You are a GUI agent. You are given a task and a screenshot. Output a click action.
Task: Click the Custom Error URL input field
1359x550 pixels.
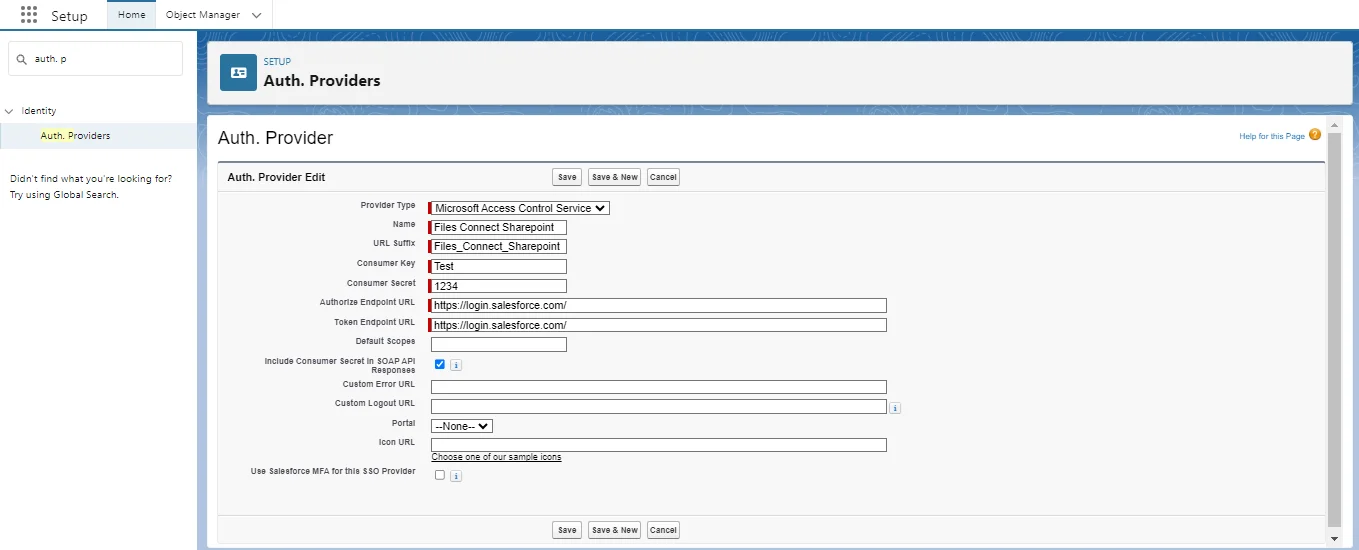[658, 387]
